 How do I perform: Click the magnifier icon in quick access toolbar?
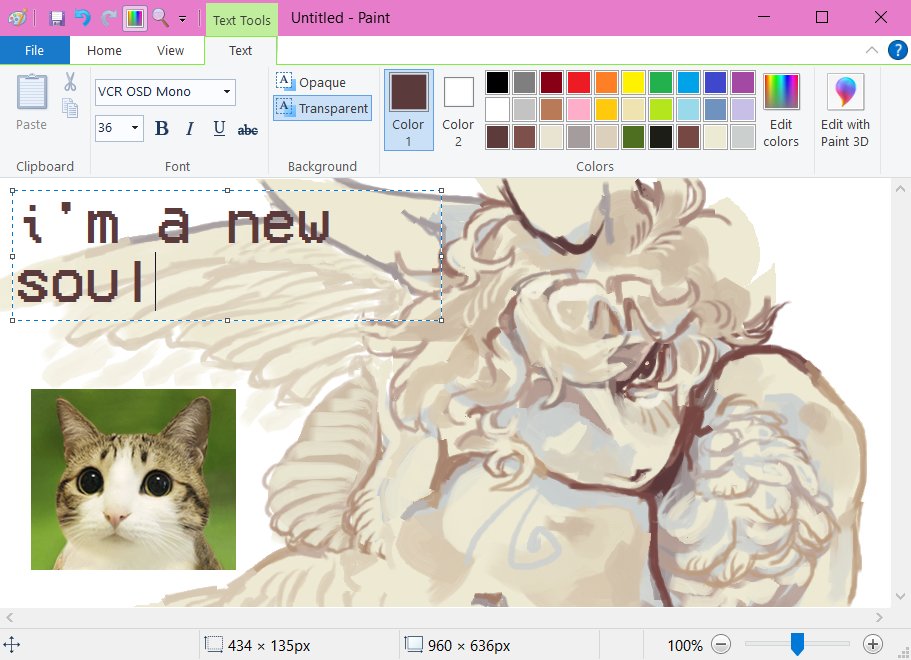point(160,19)
